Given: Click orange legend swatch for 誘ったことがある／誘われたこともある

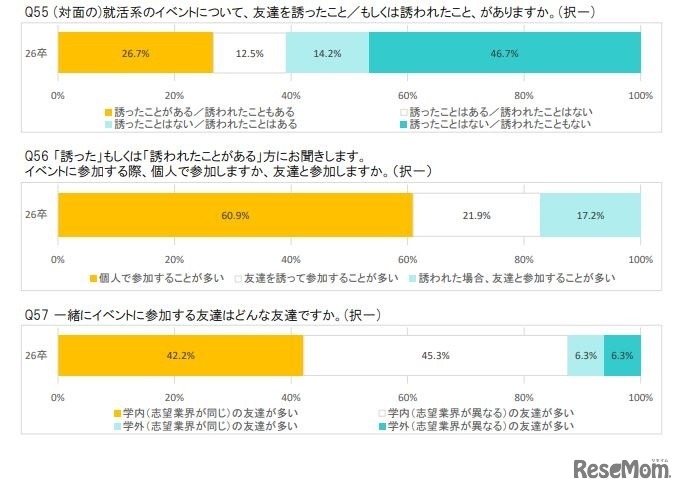Looking at the screenshot, I should 107,112.
